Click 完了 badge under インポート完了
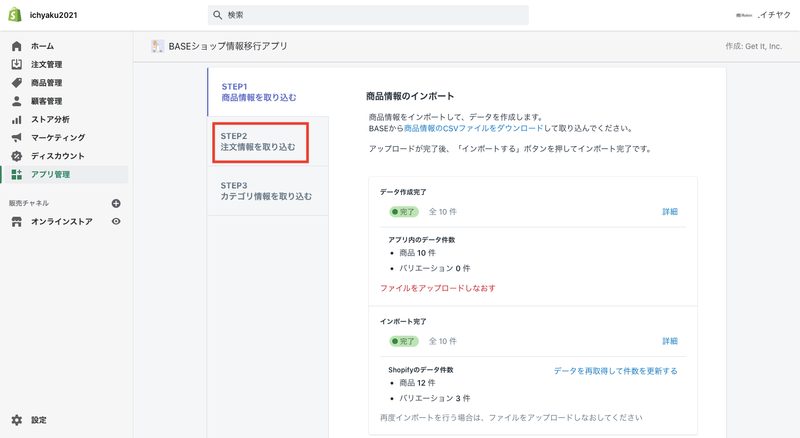This screenshot has height=438, width=800. tap(404, 341)
